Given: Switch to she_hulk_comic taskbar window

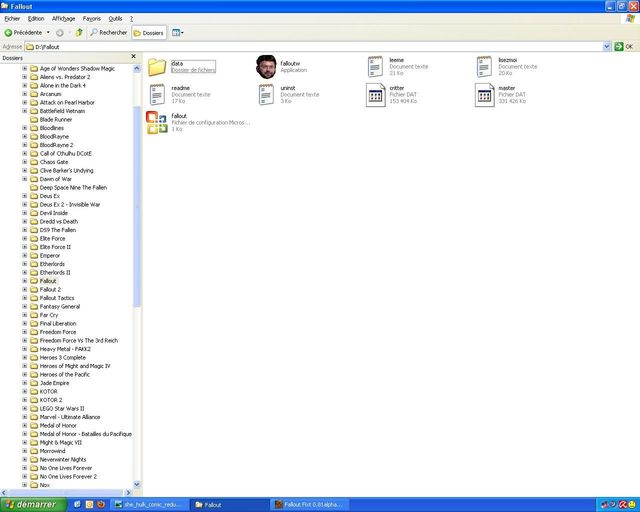Looking at the screenshot, I should 151,505.
